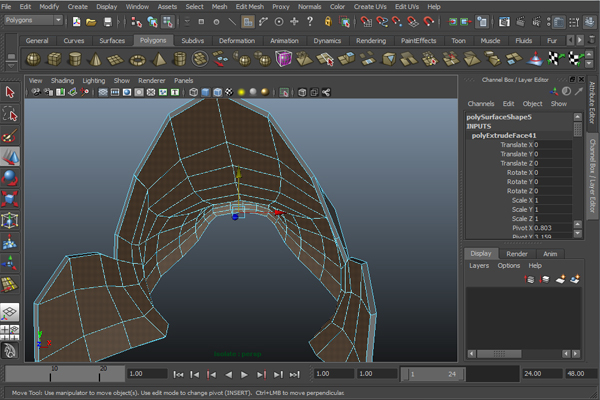
Task: Create a polygon cylinder from the shelf
Action: click(x=75, y=59)
